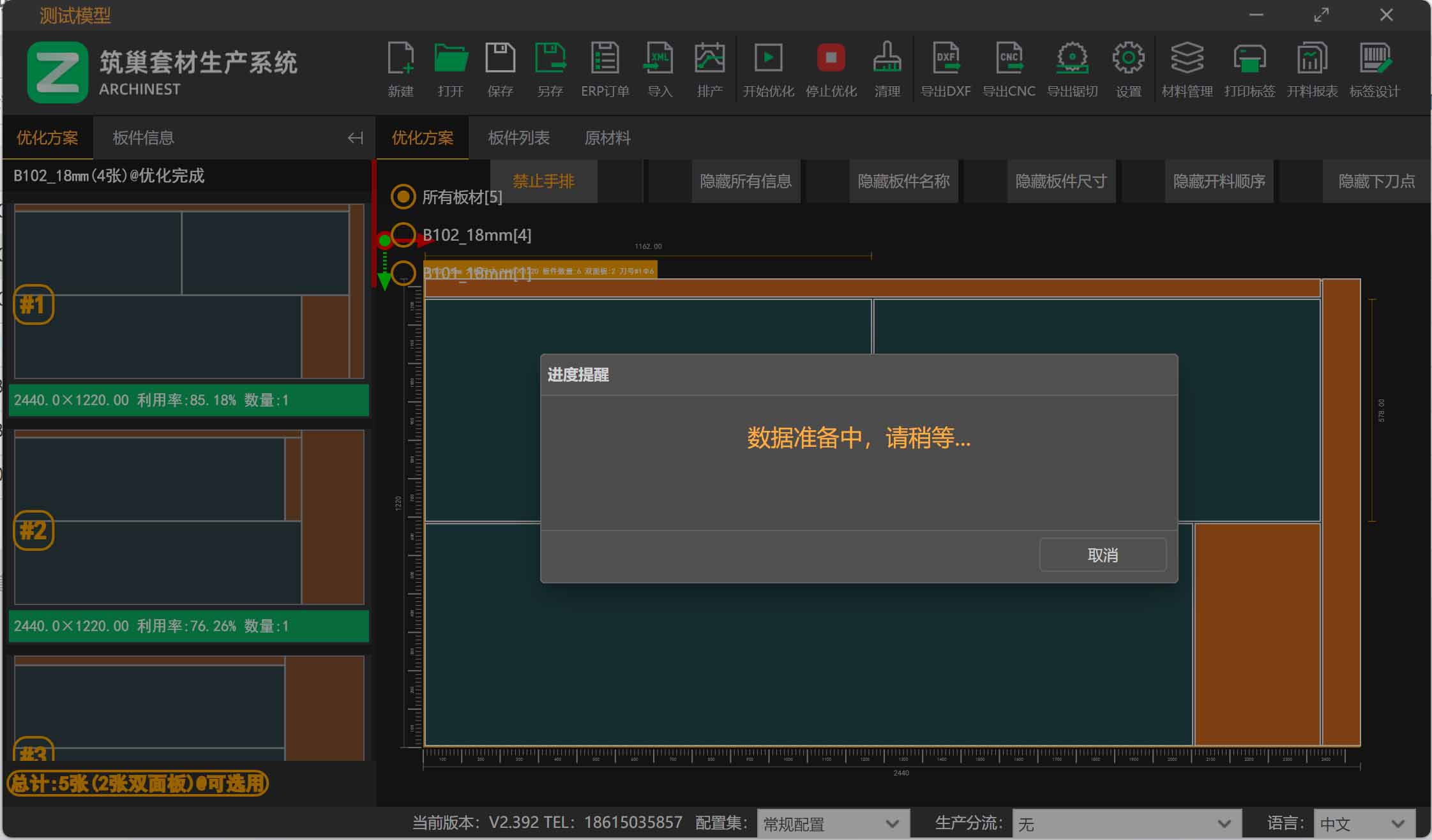Switch to the 原材料 tab
1432x840 pixels.
coord(607,138)
